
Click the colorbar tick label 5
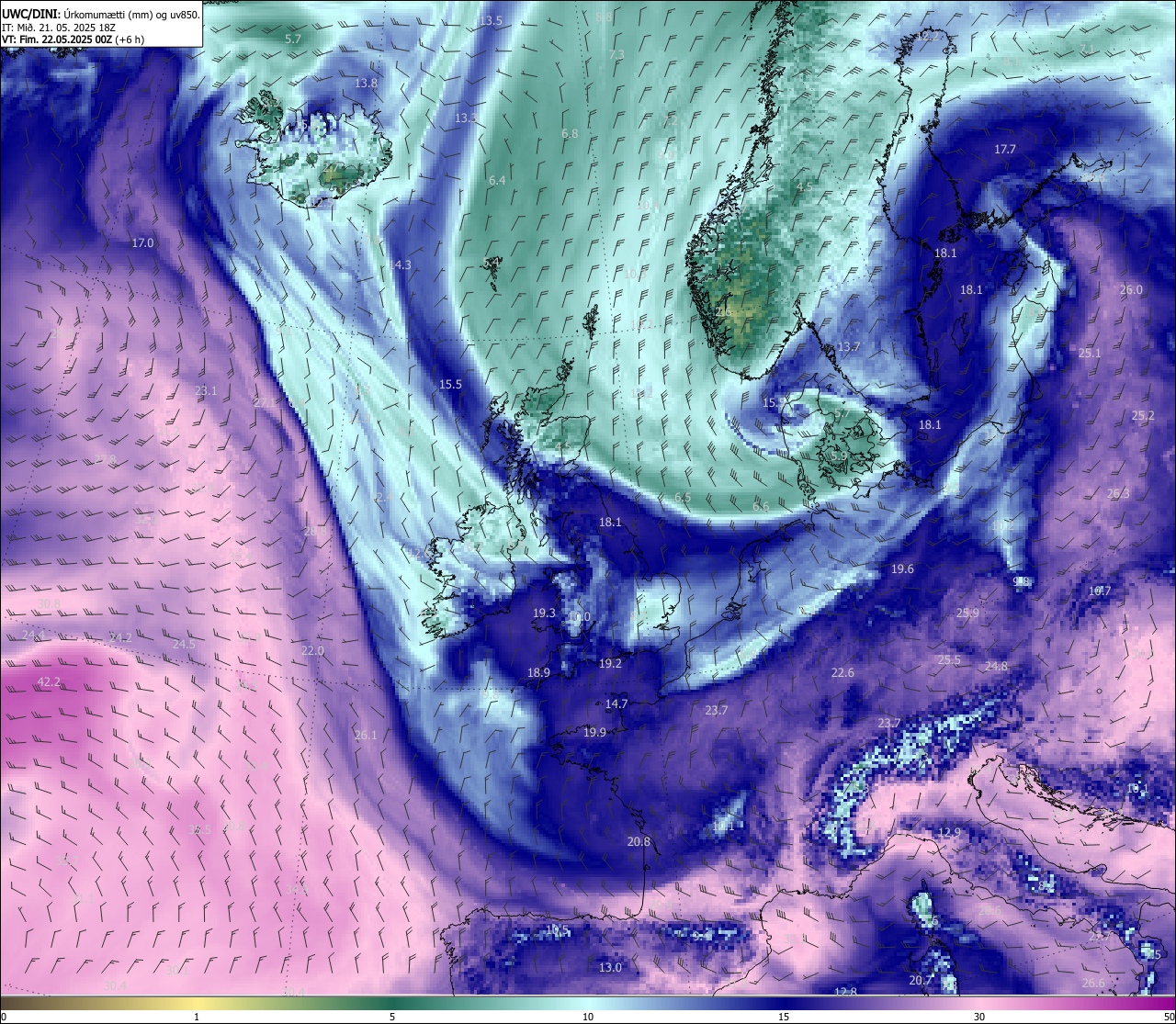392,1017
